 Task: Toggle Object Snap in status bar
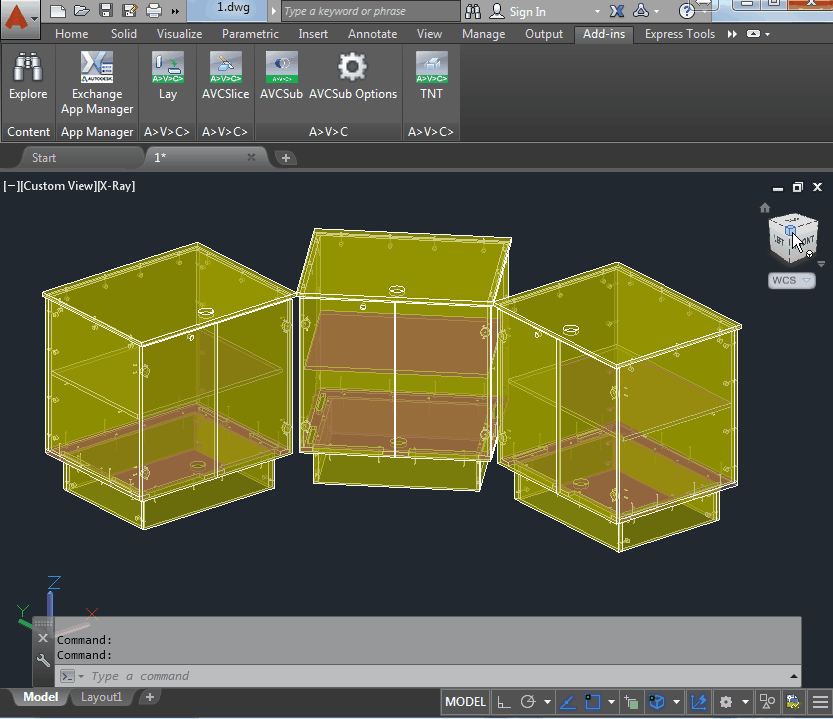[x=592, y=702]
